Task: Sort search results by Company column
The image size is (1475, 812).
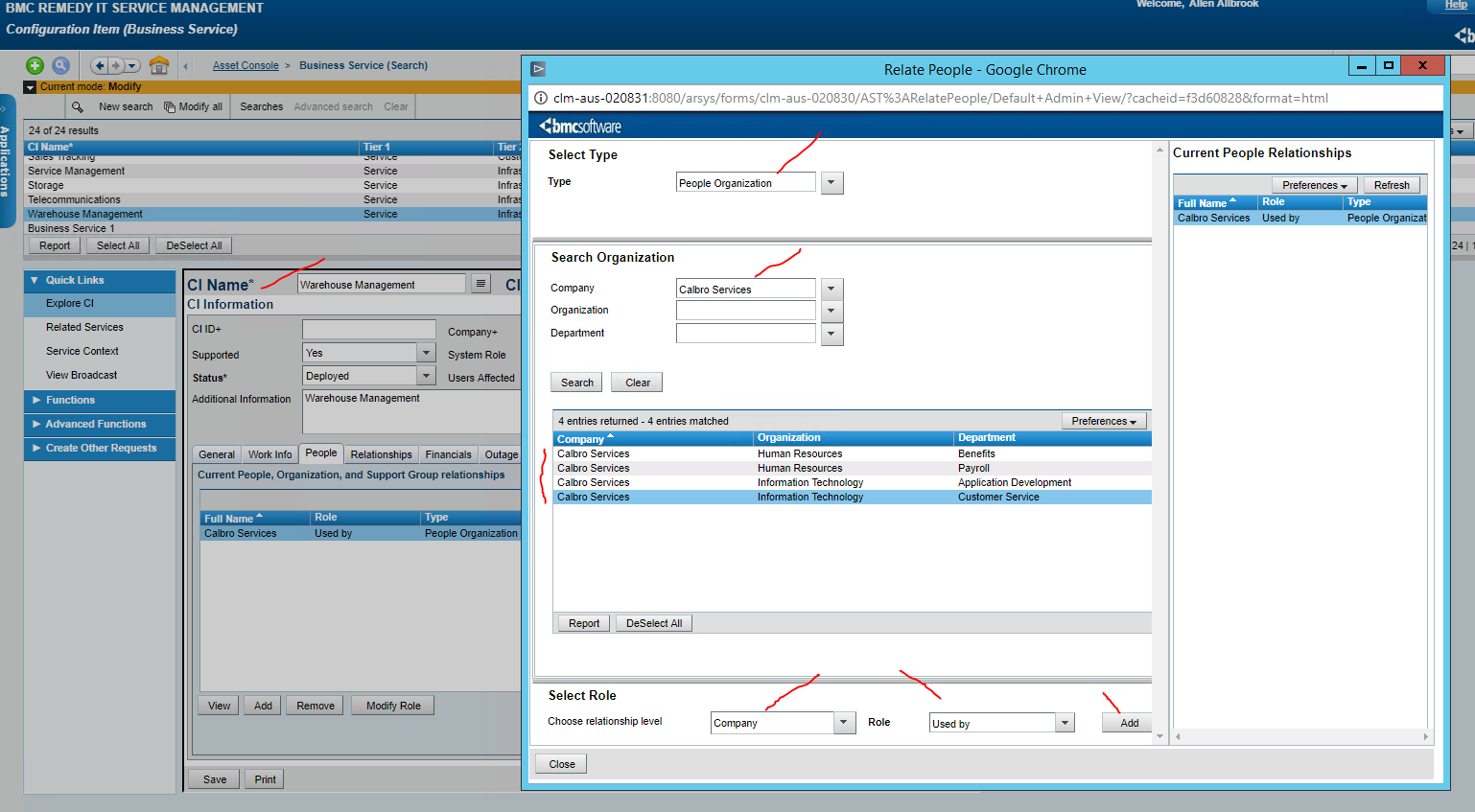Action: click(653, 438)
